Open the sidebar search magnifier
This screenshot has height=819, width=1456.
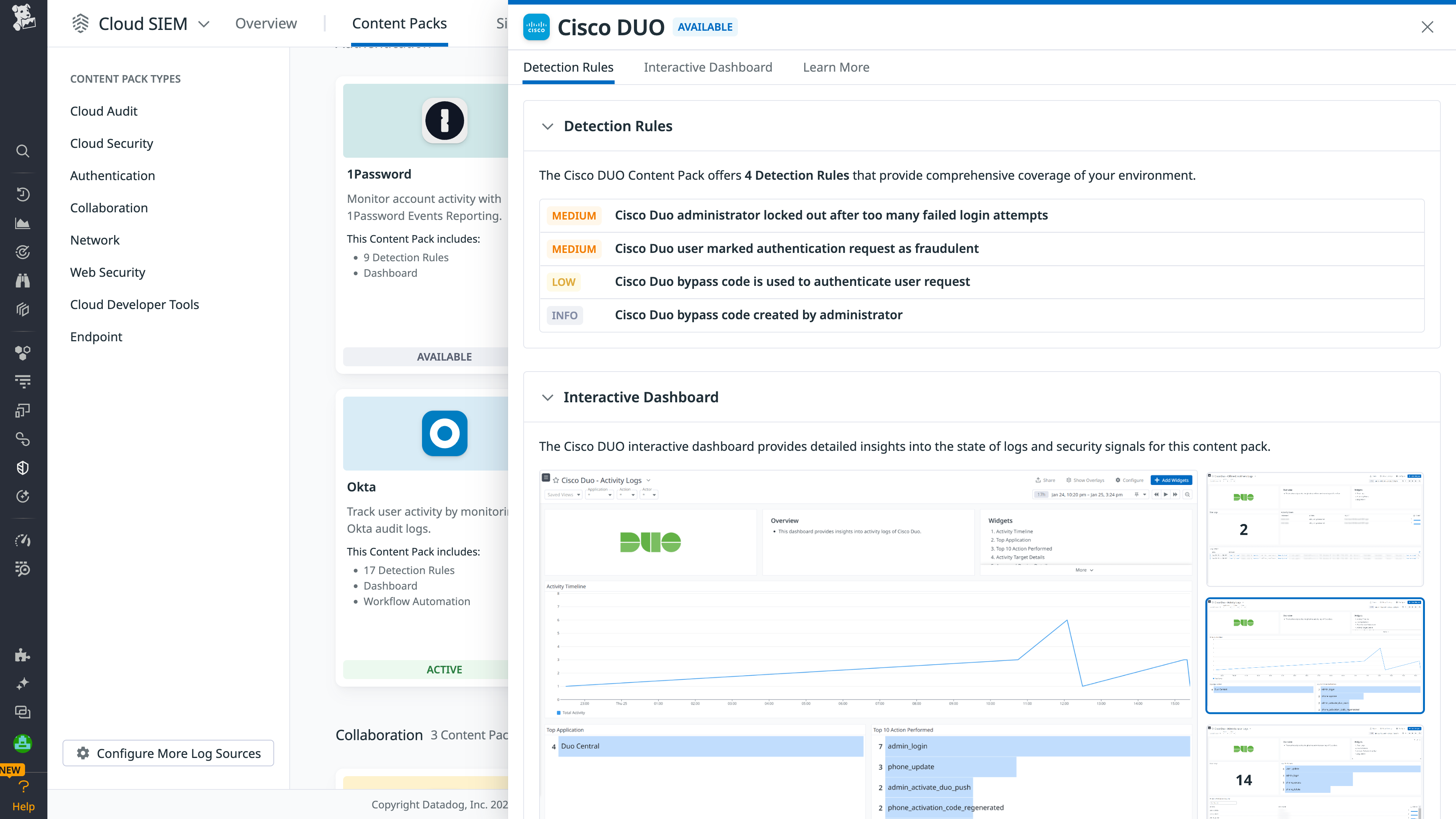point(23,151)
